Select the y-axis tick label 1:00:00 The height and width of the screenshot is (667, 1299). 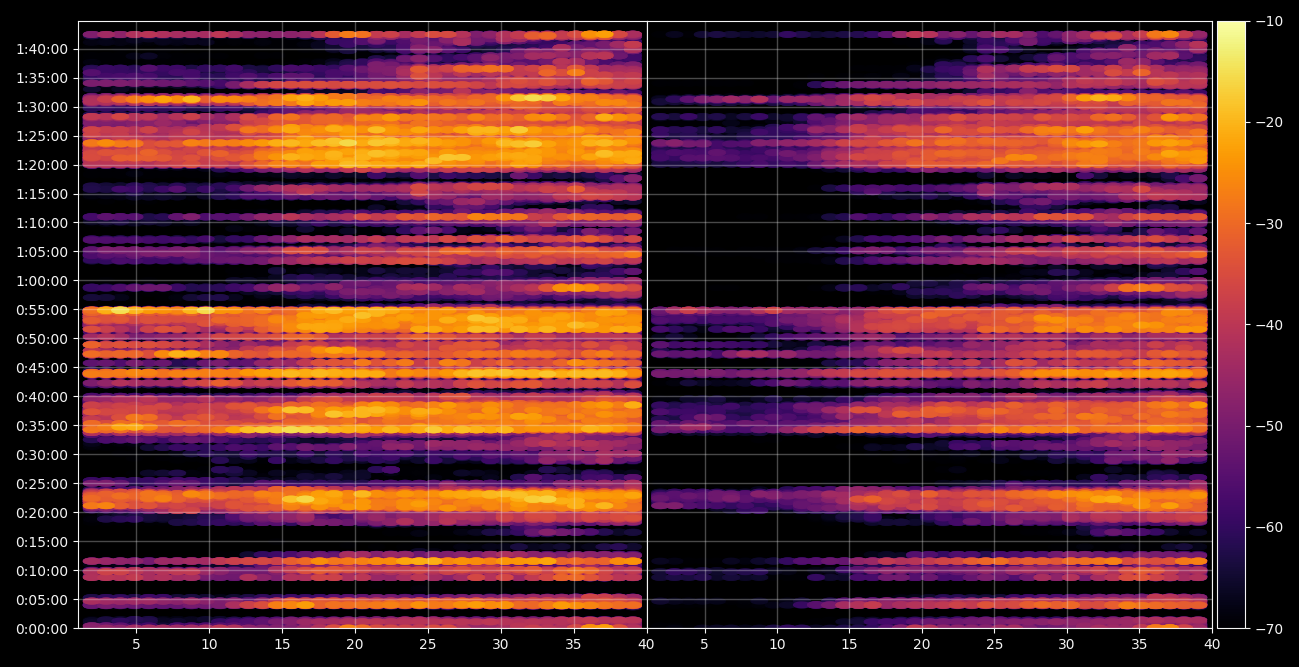(42, 281)
